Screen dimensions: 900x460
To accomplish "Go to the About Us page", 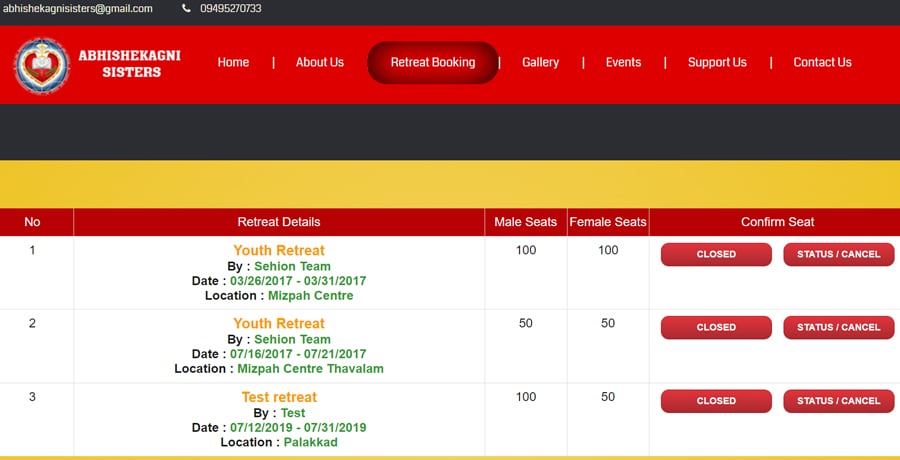I will 319,62.
